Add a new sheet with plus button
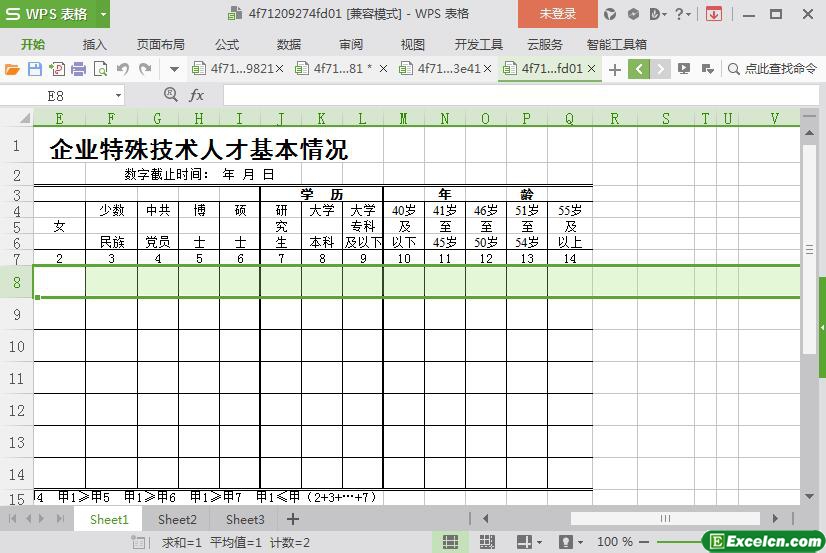 click(293, 519)
